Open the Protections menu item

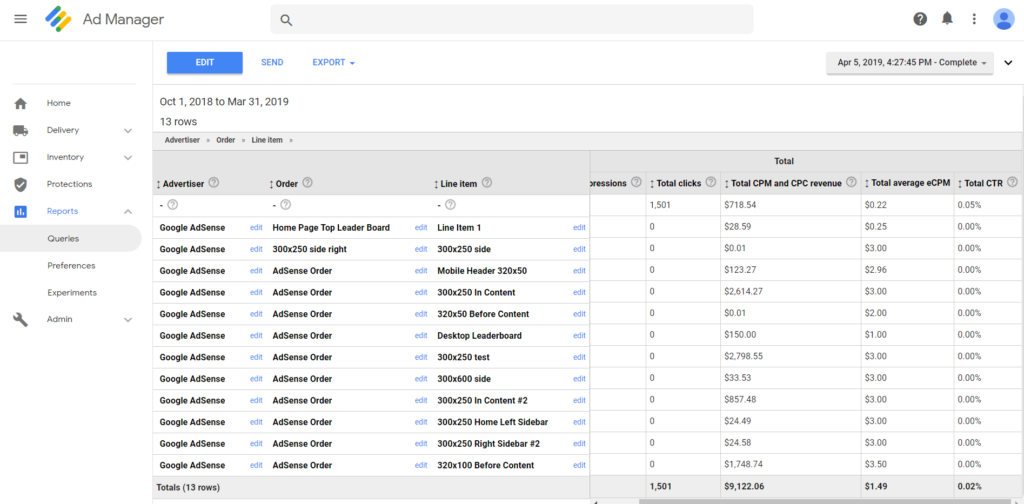(x=69, y=184)
